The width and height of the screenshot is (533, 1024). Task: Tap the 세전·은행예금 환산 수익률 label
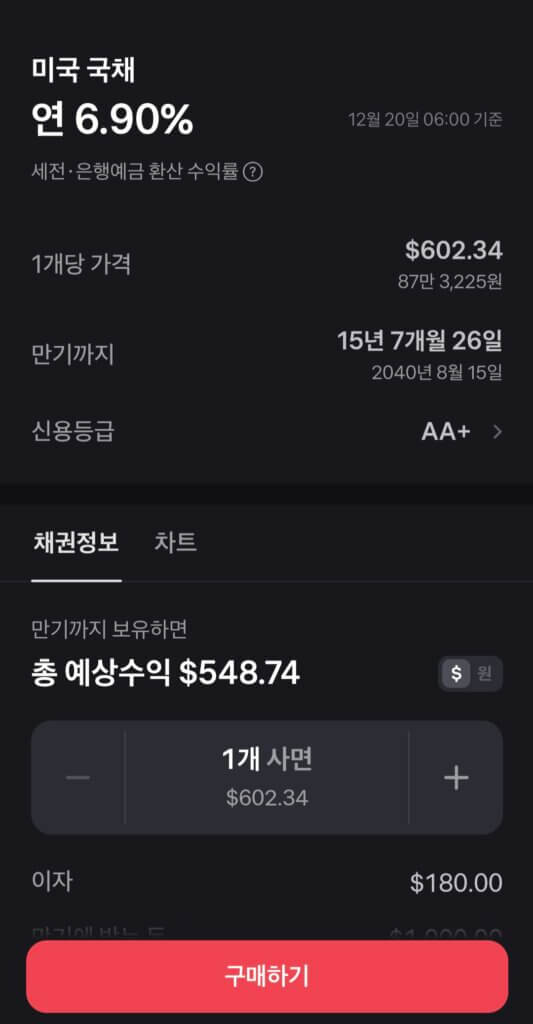[x=135, y=172]
